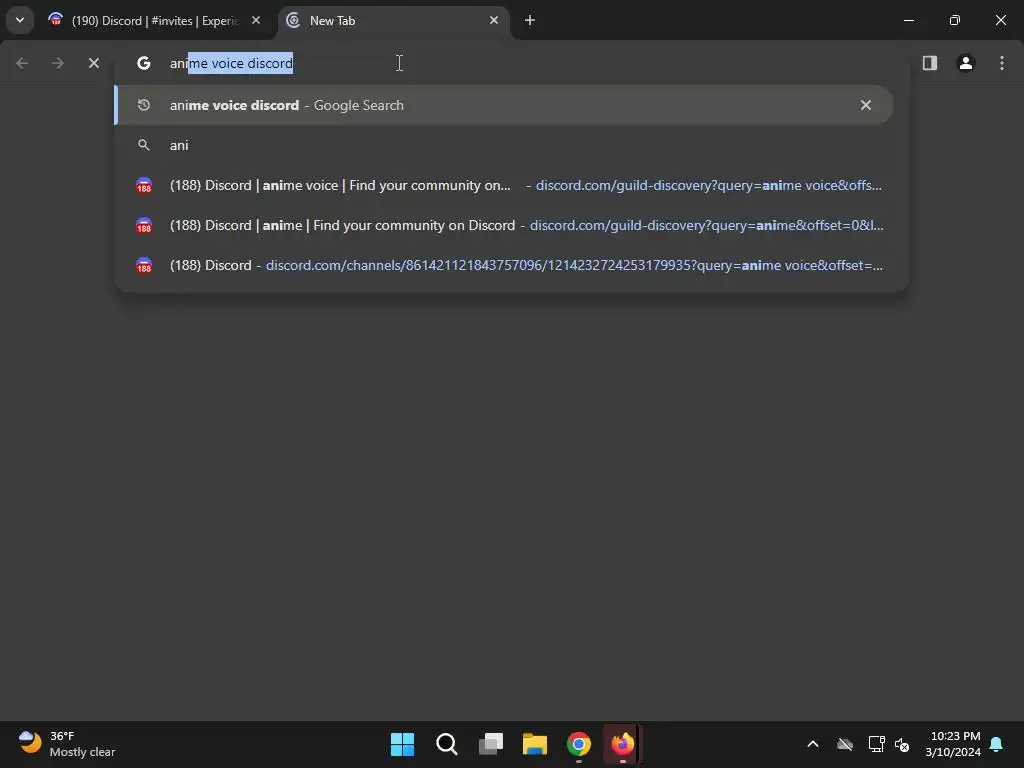Click the history clock icon of first suggestion
1024x768 pixels.
[x=144, y=105]
